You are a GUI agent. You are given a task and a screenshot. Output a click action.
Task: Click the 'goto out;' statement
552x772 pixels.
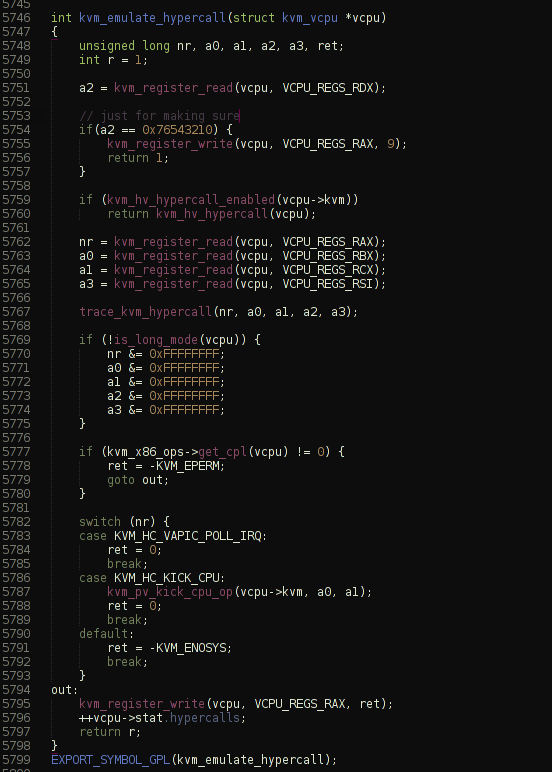138,480
